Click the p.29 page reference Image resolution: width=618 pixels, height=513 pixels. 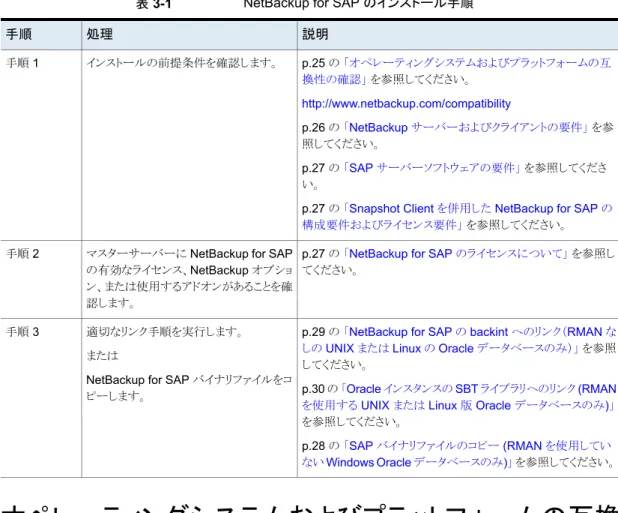(313, 332)
